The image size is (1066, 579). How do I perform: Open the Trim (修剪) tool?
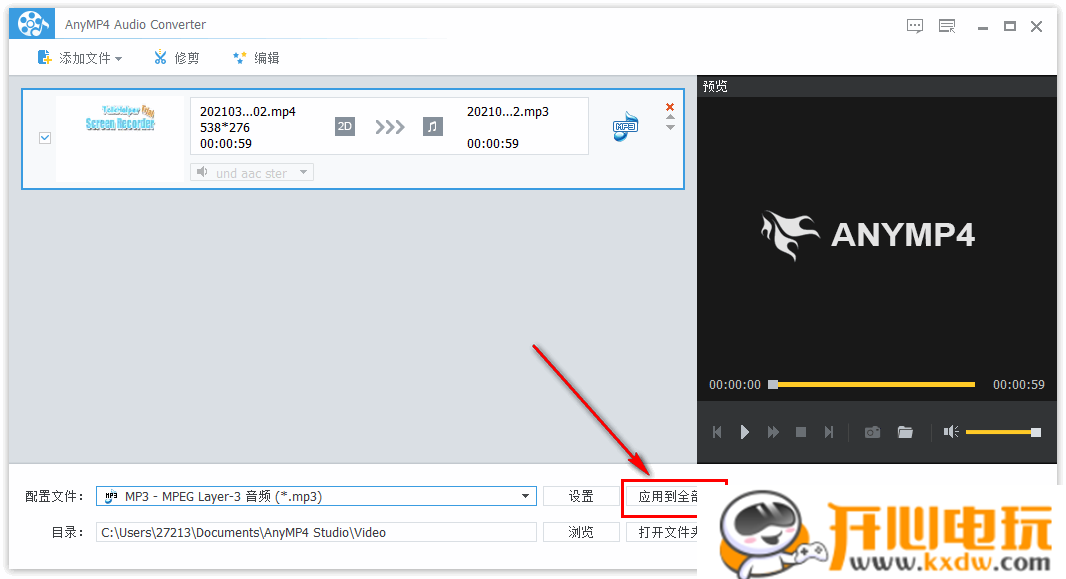point(176,58)
